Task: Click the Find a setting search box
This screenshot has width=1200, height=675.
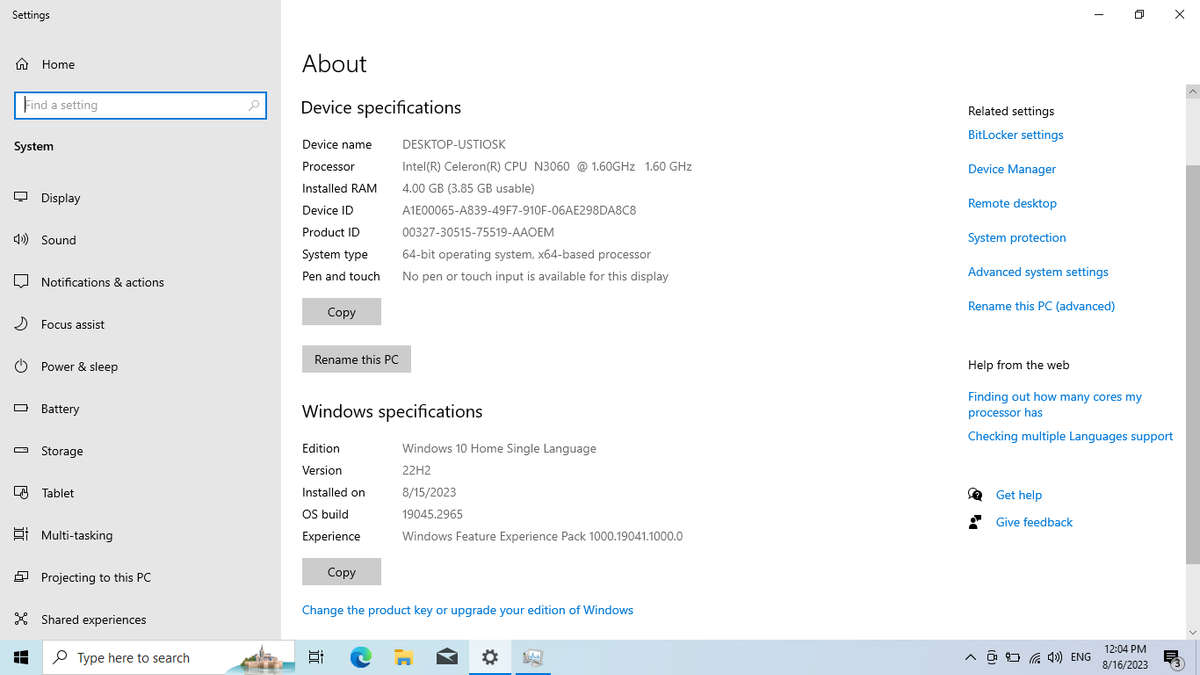Action: (x=140, y=105)
